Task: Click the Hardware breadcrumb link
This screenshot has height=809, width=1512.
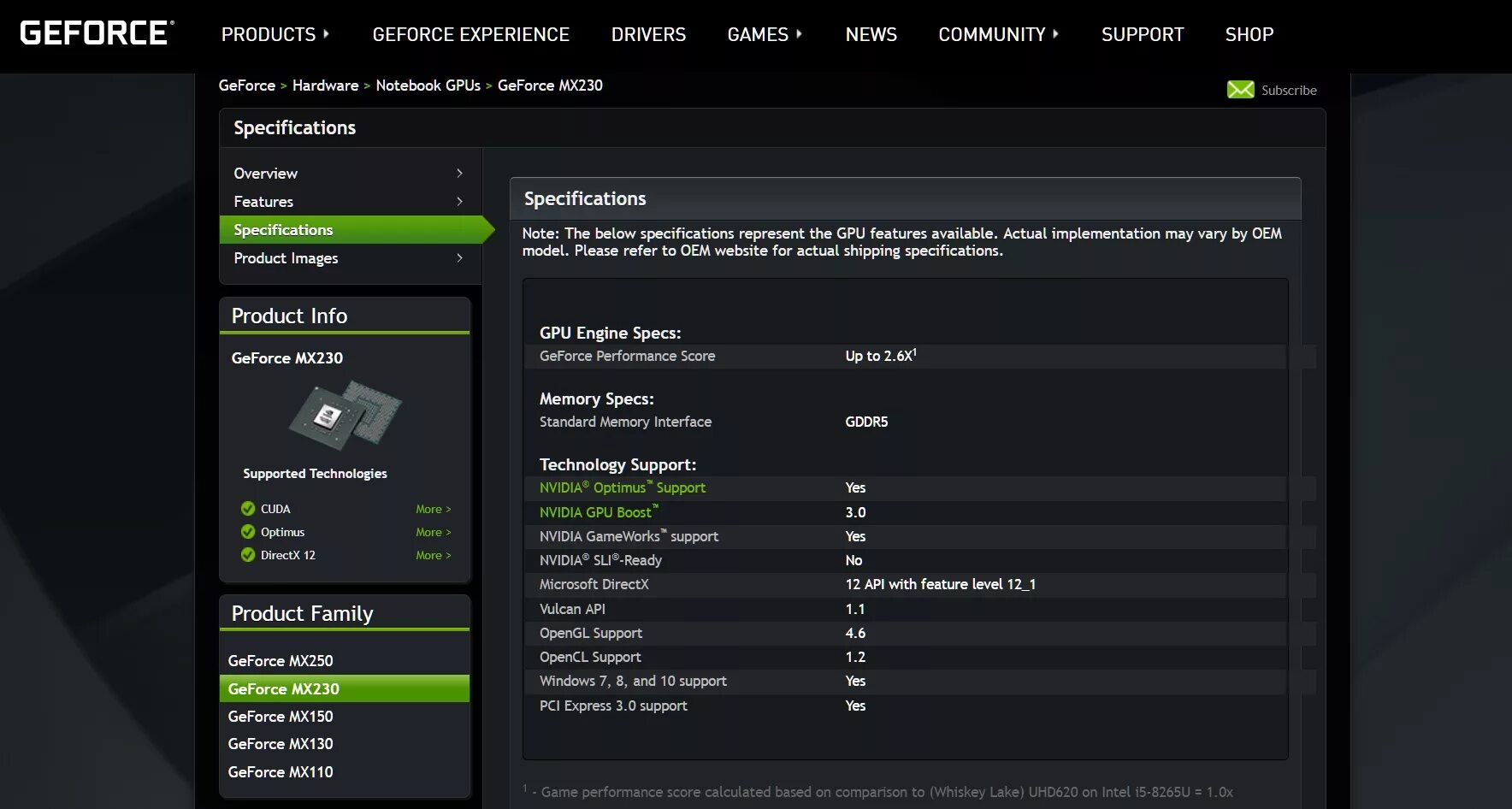Action: pyautogui.click(x=325, y=86)
